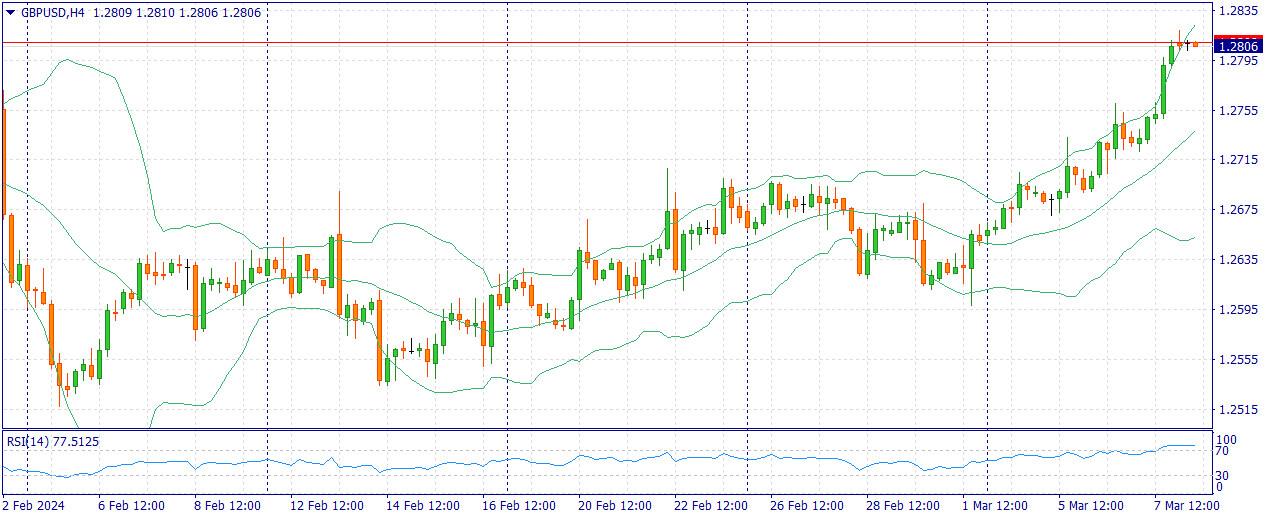Click the last candle at chart's right edge
The width and height of the screenshot is (1269, 518).
[1194, 44]
